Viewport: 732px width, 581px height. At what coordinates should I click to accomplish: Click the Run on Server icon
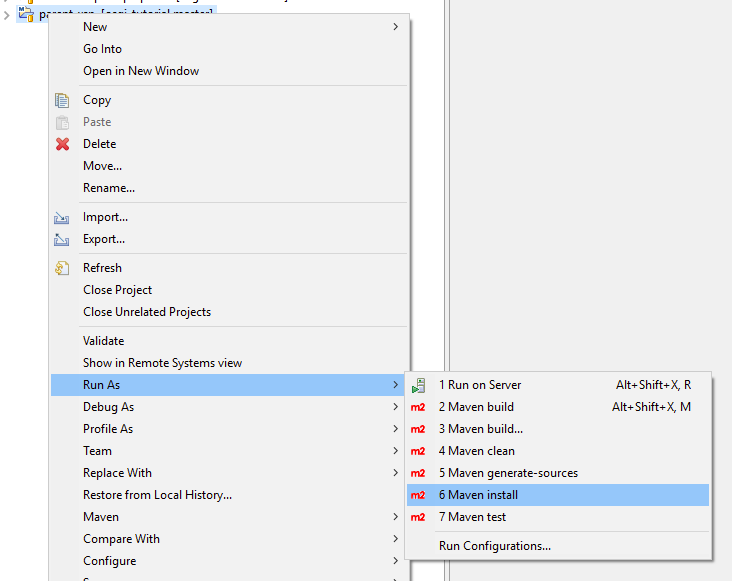click(x=419, y=385)
